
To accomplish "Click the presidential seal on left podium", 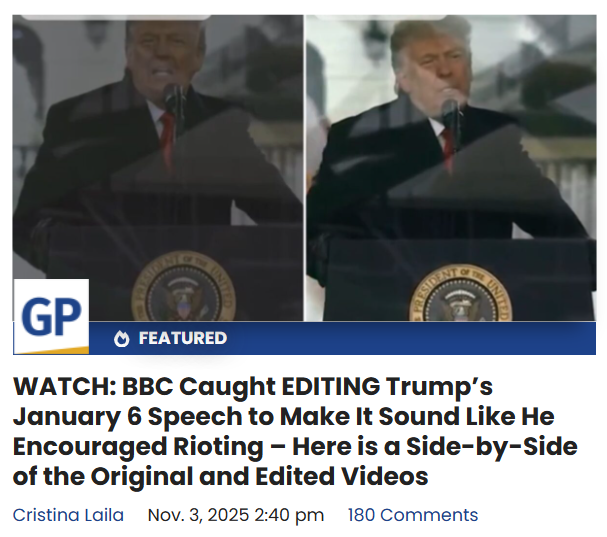I will click(183, 287).
